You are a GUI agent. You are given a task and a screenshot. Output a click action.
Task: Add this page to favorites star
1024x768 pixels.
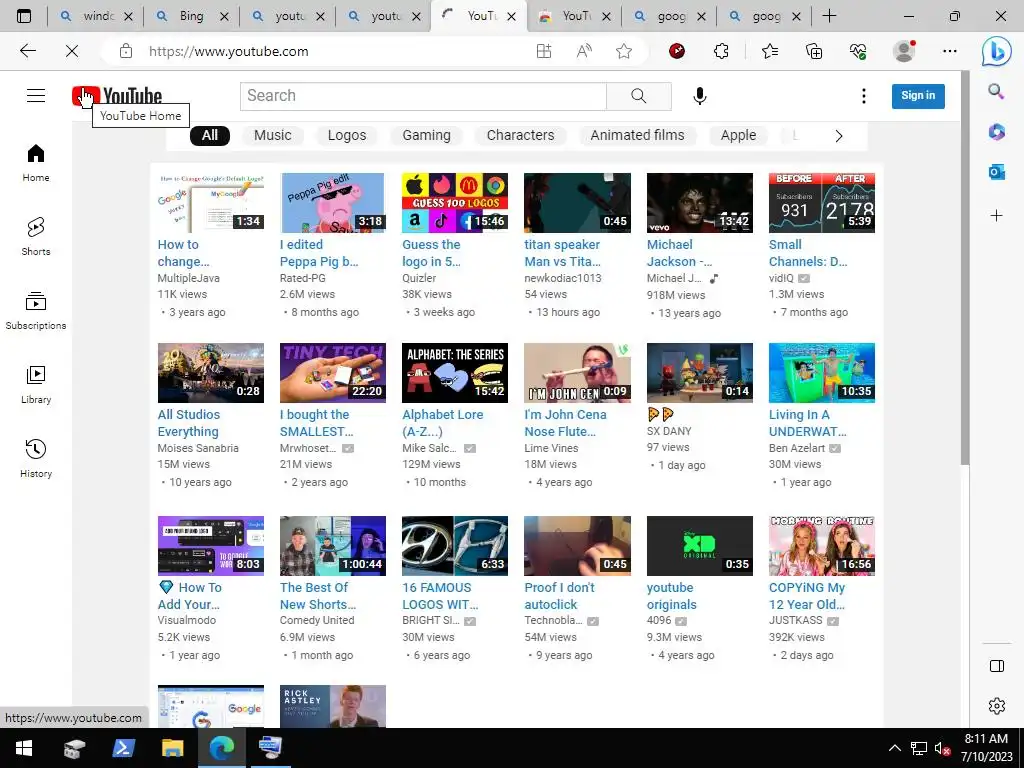click(624, 51)
